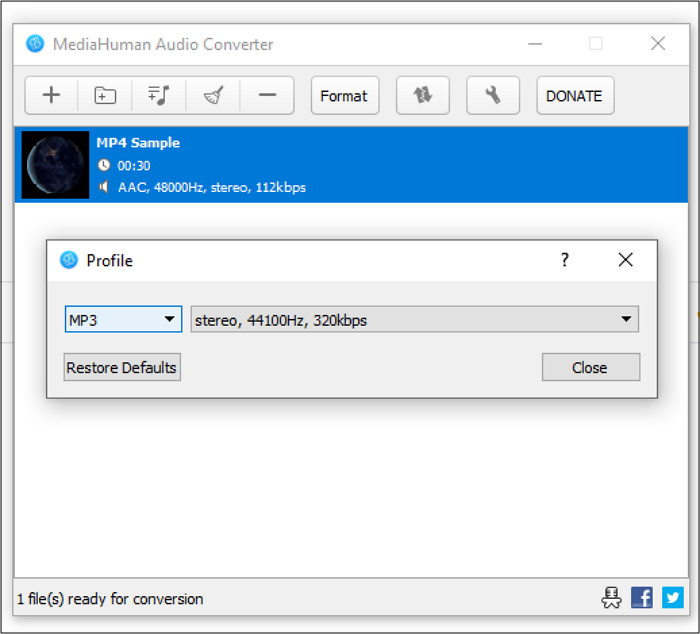Click the Add folder icon

coord(105,96)
